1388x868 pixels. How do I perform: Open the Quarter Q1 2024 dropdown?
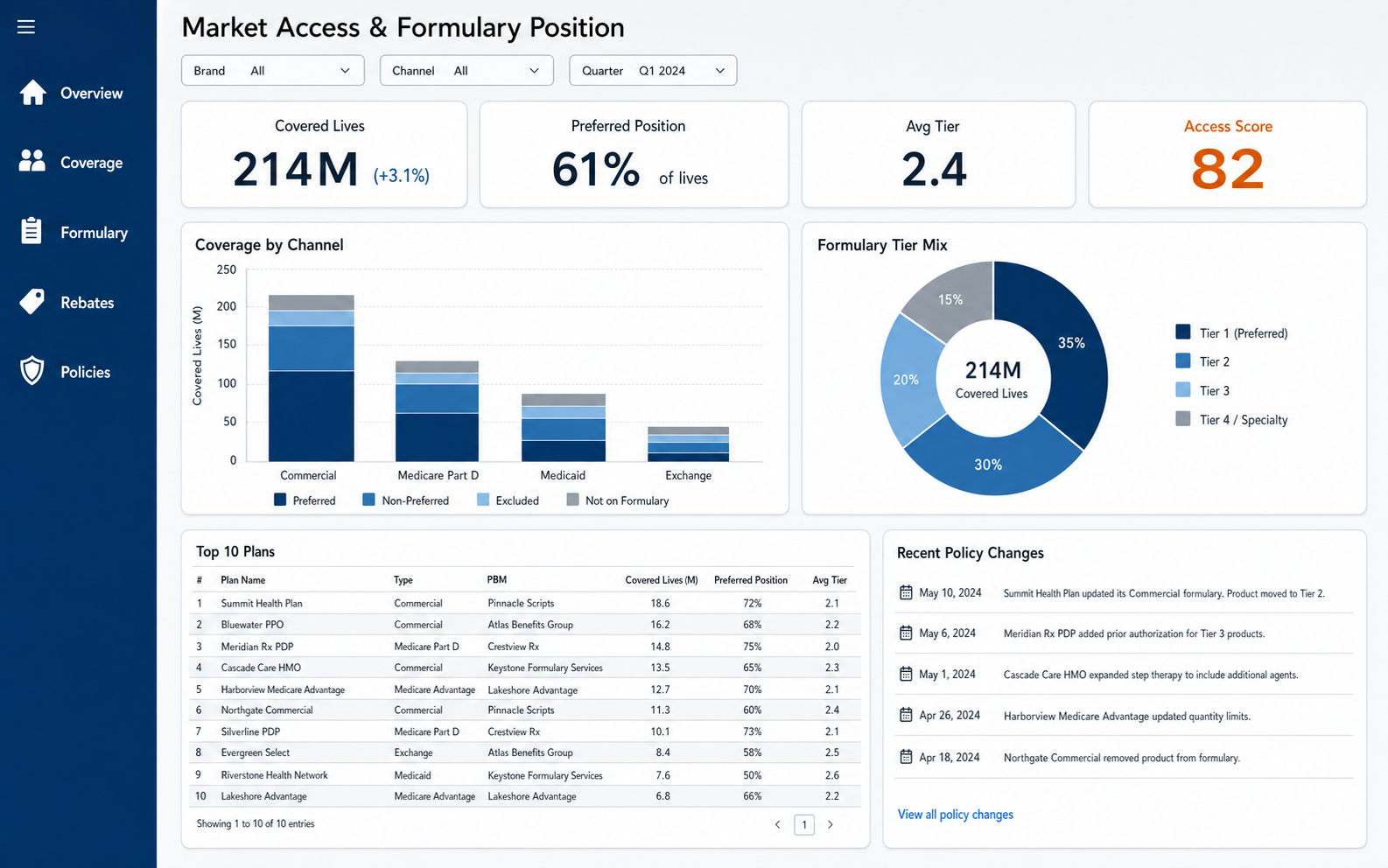[653, 71]
